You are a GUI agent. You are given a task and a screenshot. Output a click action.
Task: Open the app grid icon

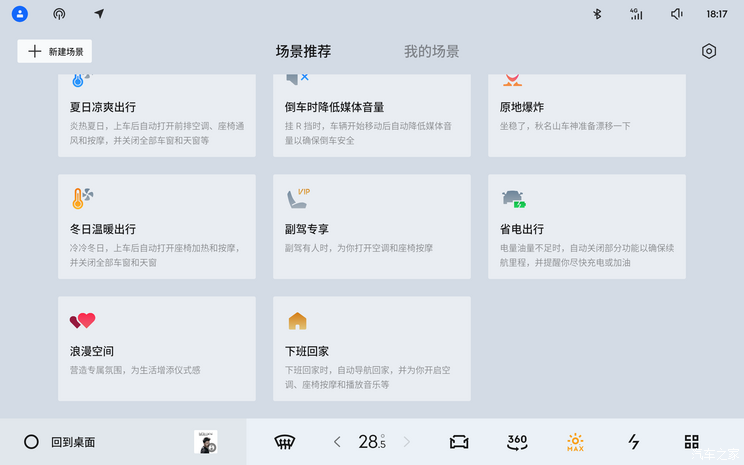tap(691, 442)
